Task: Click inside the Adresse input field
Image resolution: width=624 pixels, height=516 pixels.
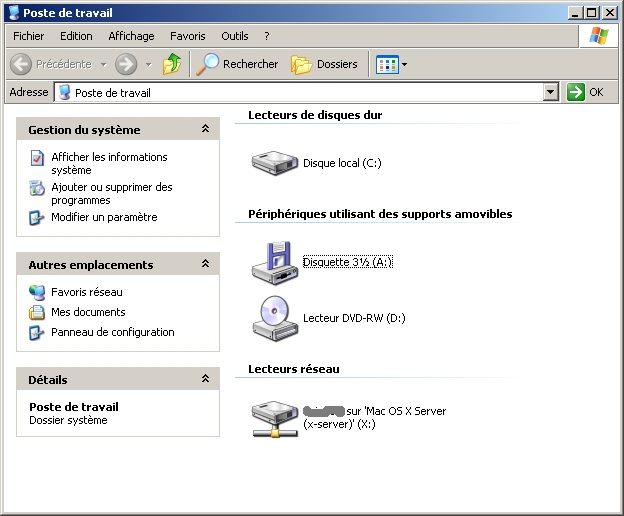Action: pyautogui.click(x=300, y=92)
